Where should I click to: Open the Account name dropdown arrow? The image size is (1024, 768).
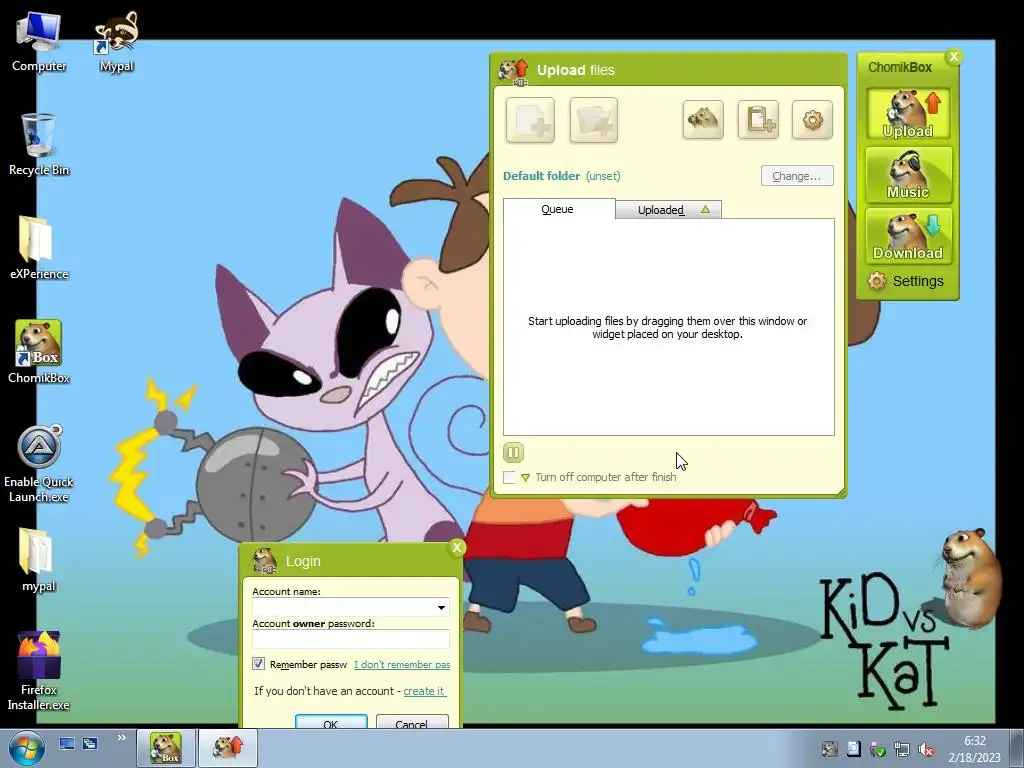point(441,608)
